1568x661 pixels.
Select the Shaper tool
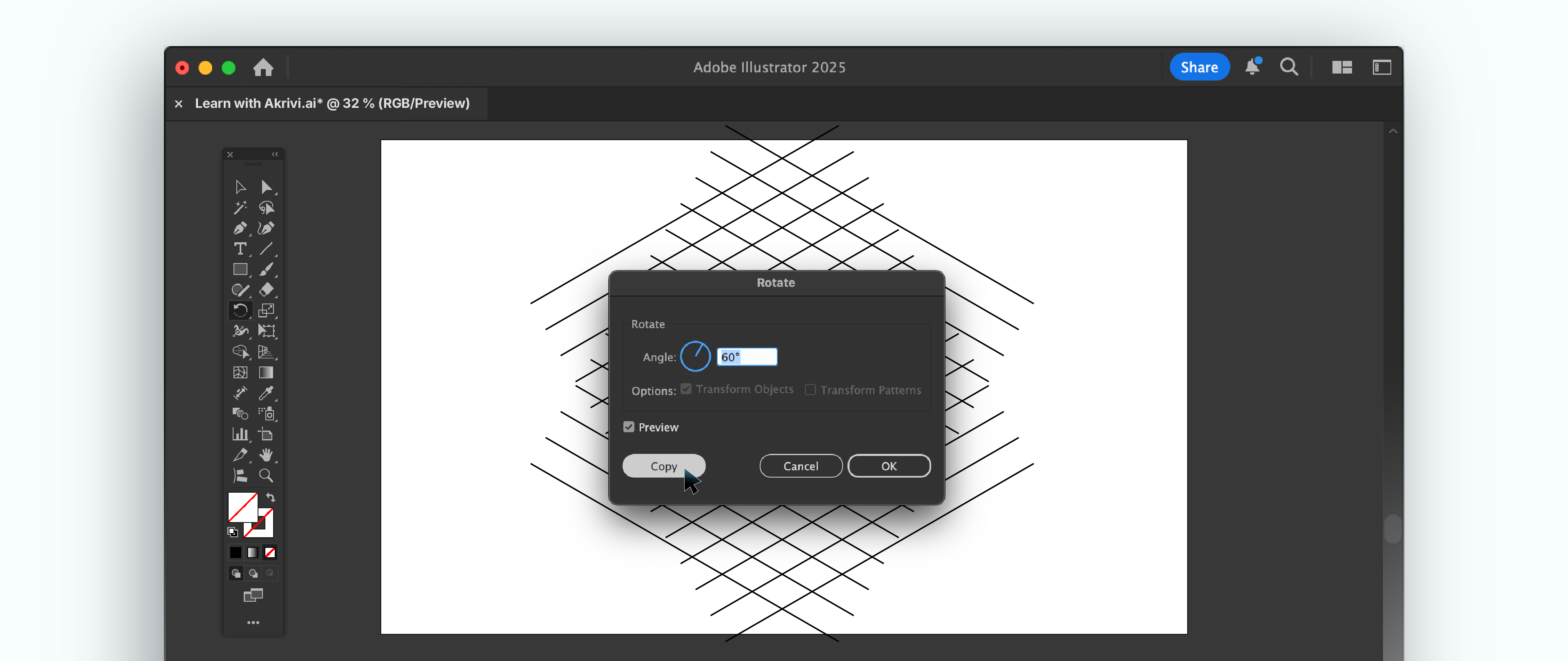point(240,290)
